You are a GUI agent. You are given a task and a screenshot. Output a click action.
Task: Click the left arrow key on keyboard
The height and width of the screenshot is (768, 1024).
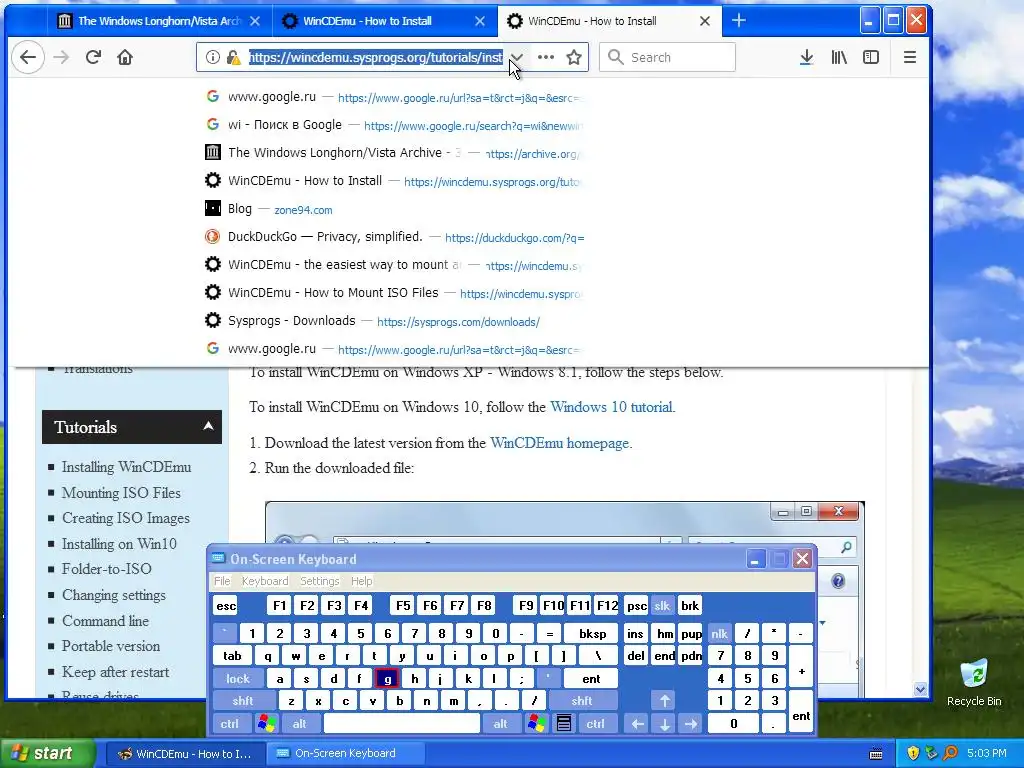638,724
